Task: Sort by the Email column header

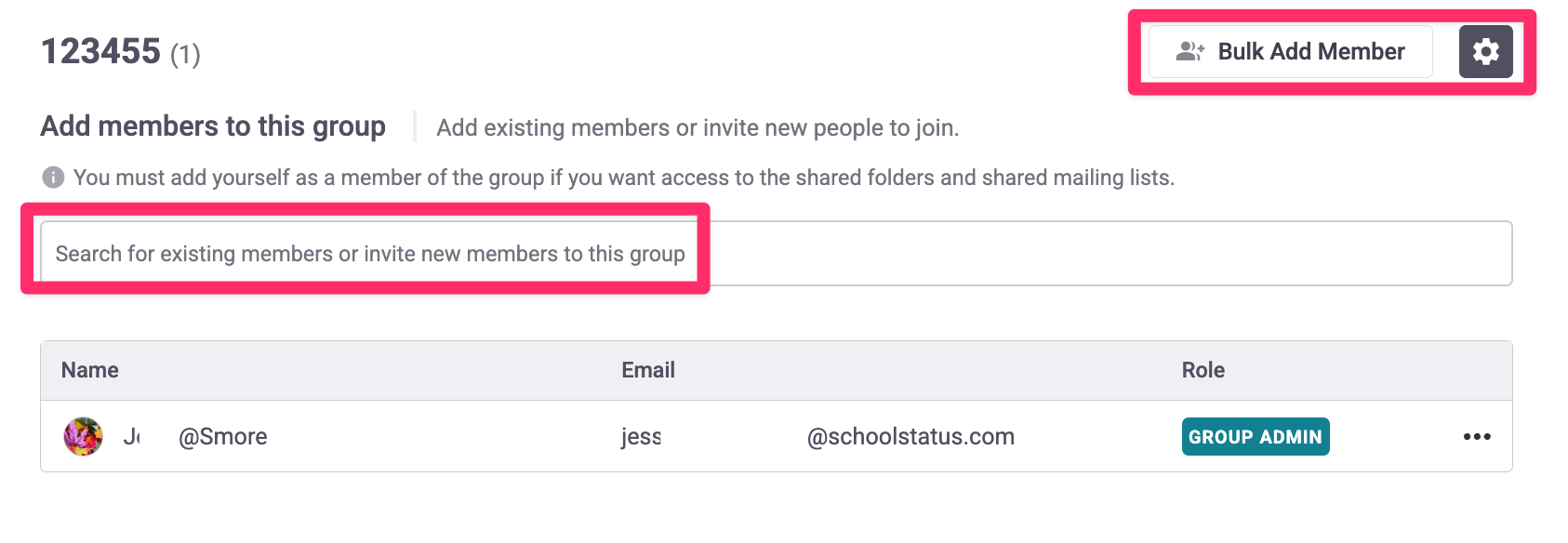Action: 648,370
